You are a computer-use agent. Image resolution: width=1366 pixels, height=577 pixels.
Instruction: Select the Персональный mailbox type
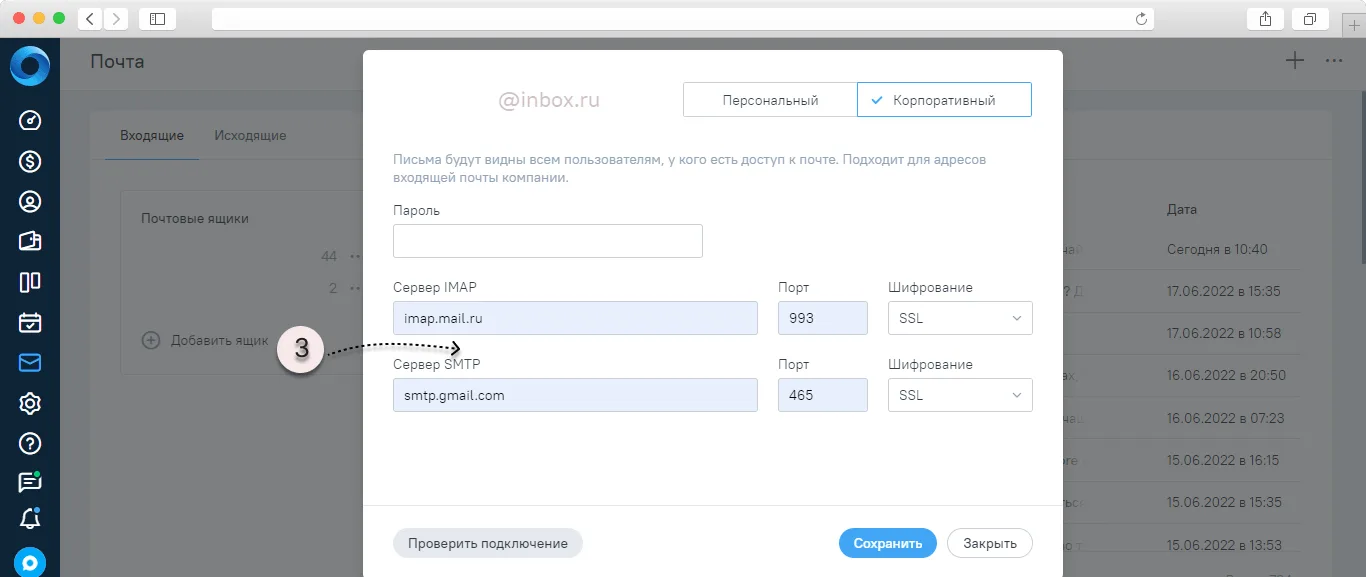770,100
